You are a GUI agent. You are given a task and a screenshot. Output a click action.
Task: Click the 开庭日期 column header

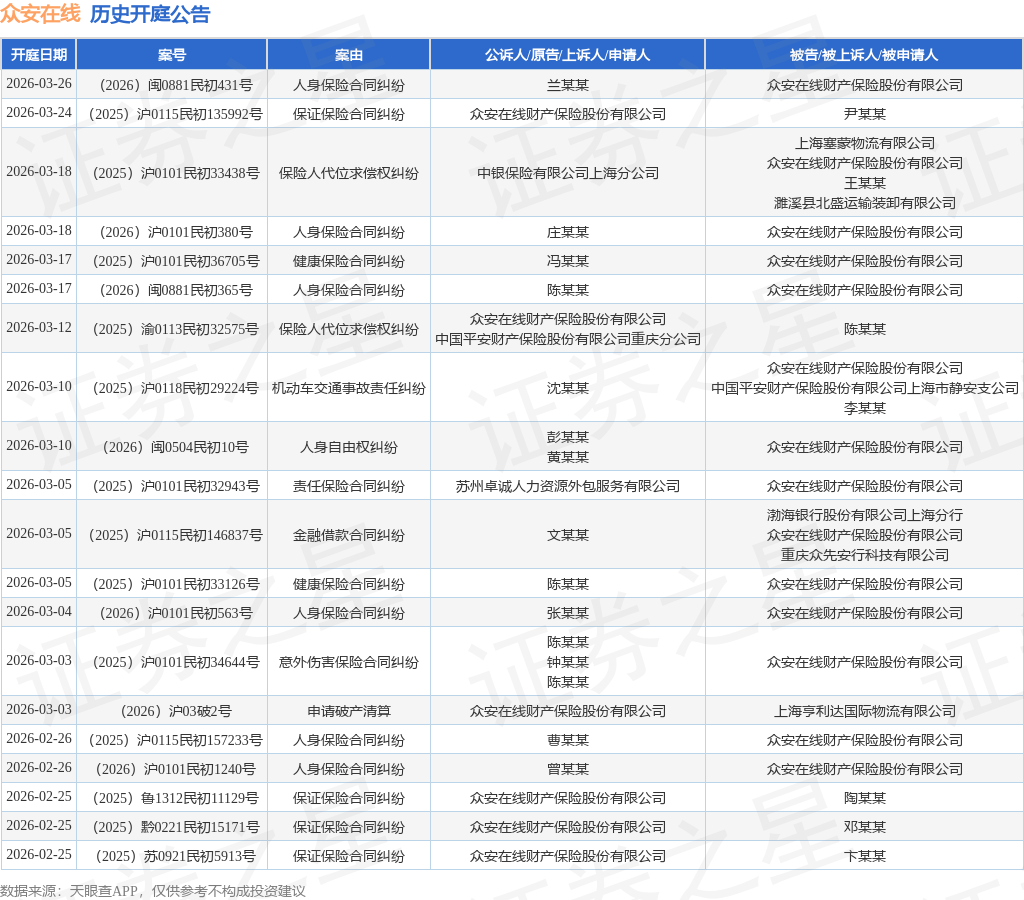(39, 55)
